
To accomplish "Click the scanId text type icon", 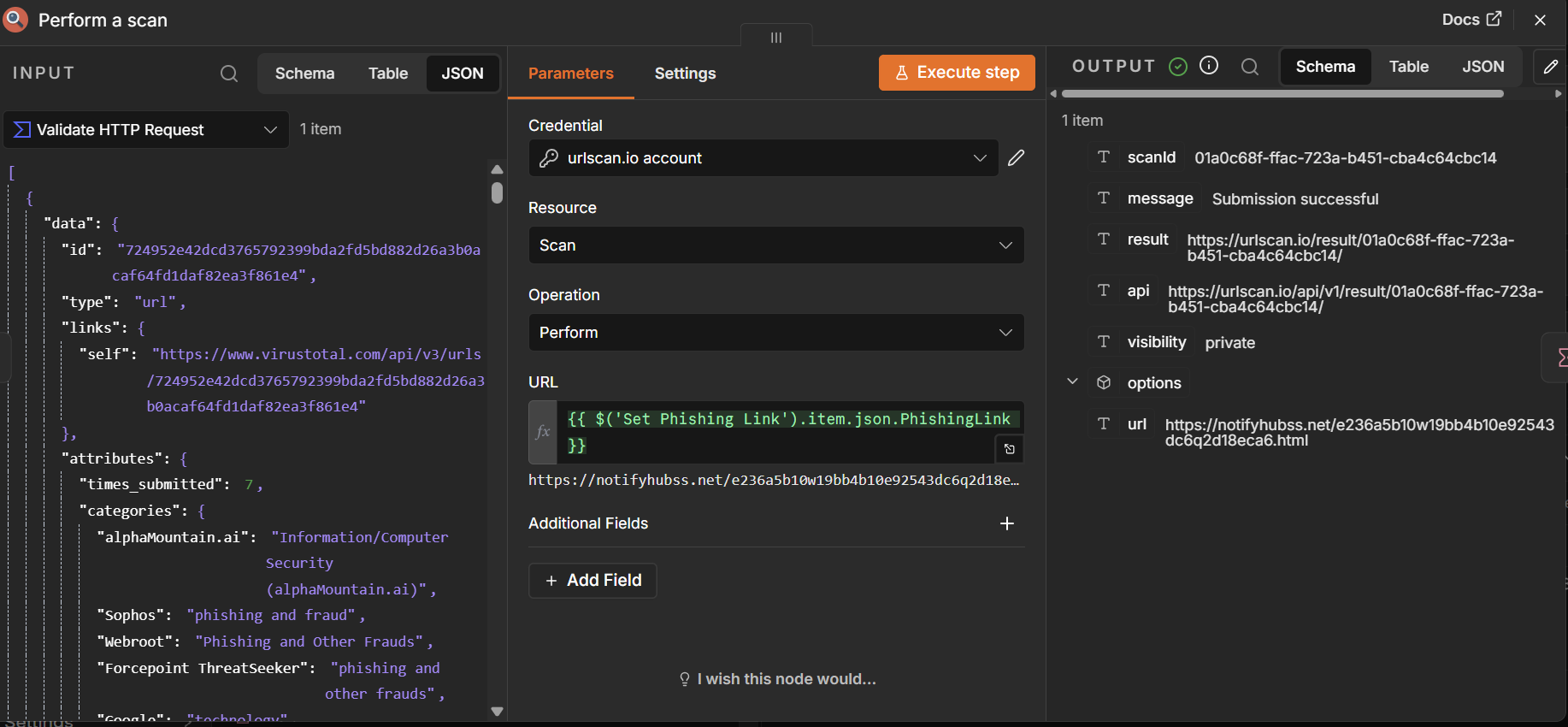I will coord(1104,157).
